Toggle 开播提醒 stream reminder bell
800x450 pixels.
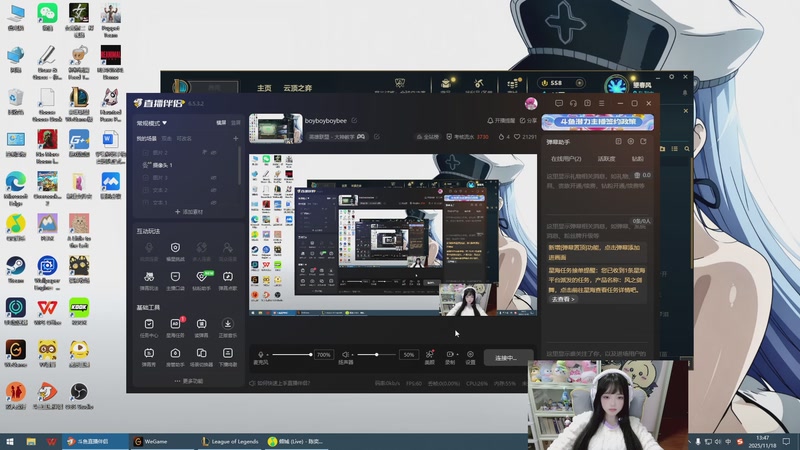point(501,121)
